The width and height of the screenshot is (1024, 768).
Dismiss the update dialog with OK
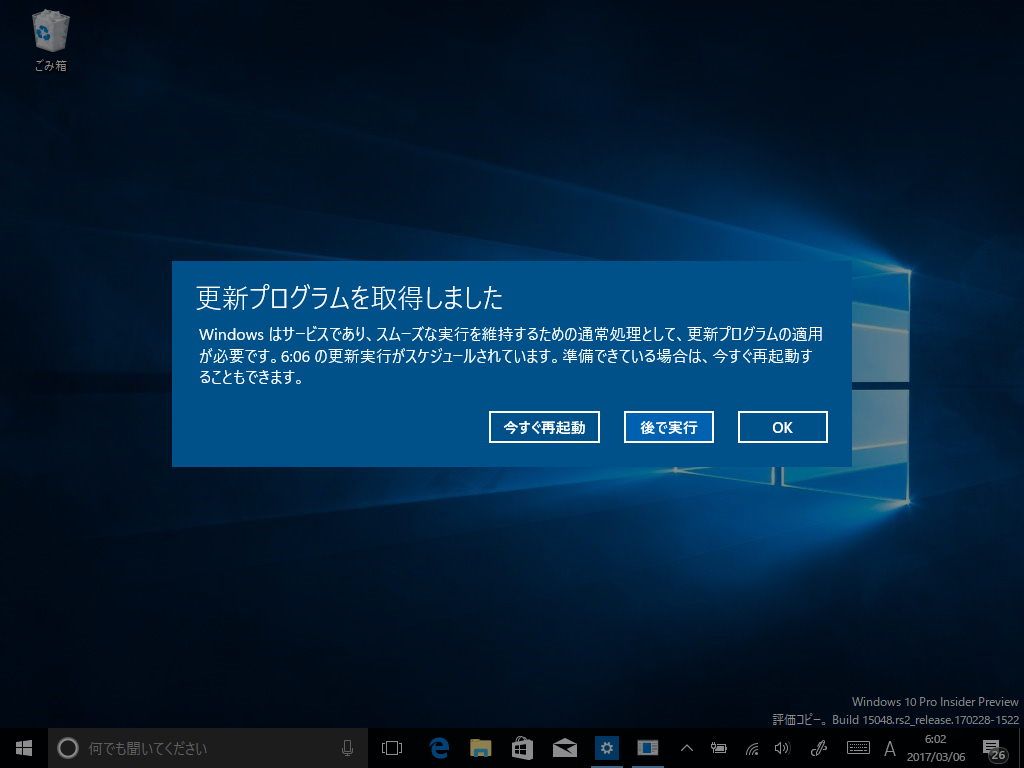click(x=782, y=427)
